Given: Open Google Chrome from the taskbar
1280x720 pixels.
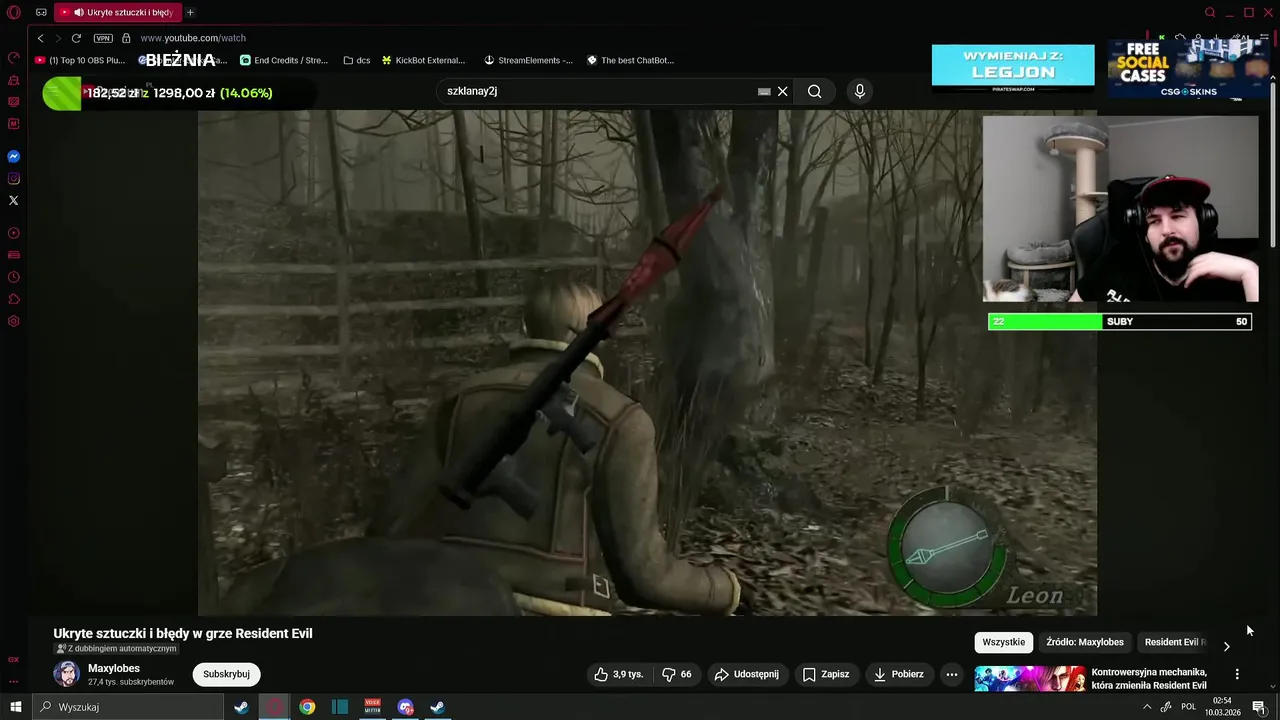Looking at the screenshot, I should pos(307,707).
